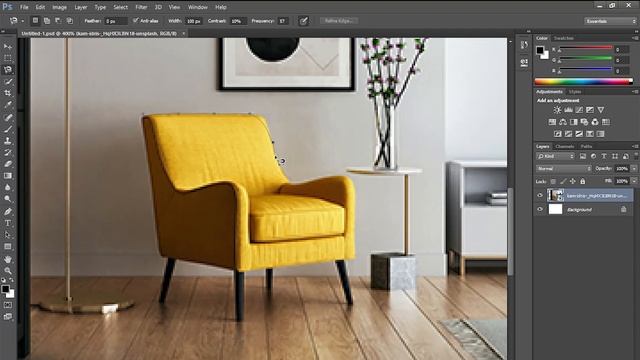The width and height of the screenshot is (640, 360).
Task: Open the Essentials workspace dropdown
Action: pos(610,21)
